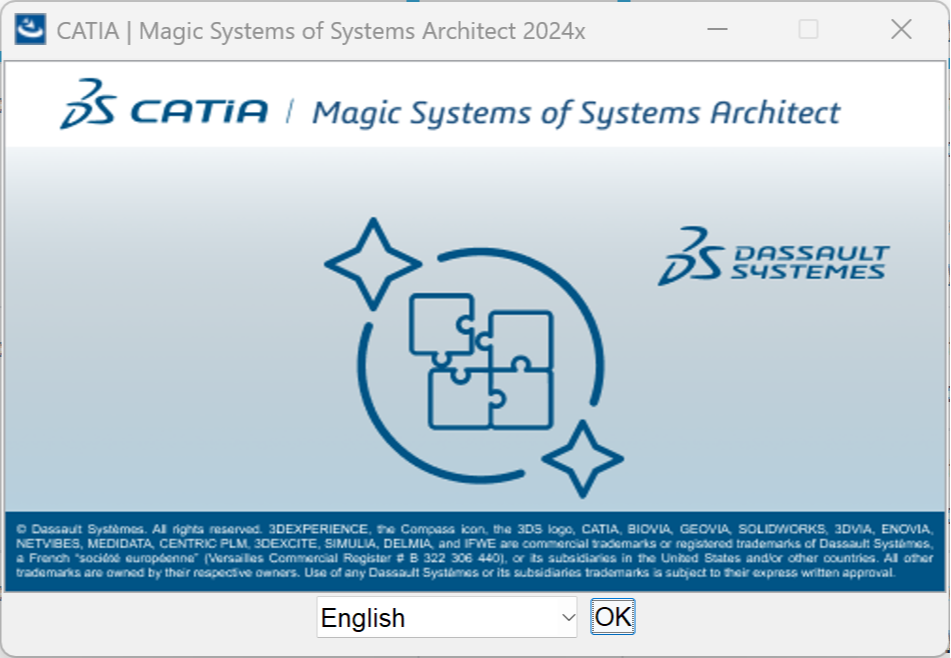Close the Magic Systems of Systems Architect window

[x=901, y=29]
